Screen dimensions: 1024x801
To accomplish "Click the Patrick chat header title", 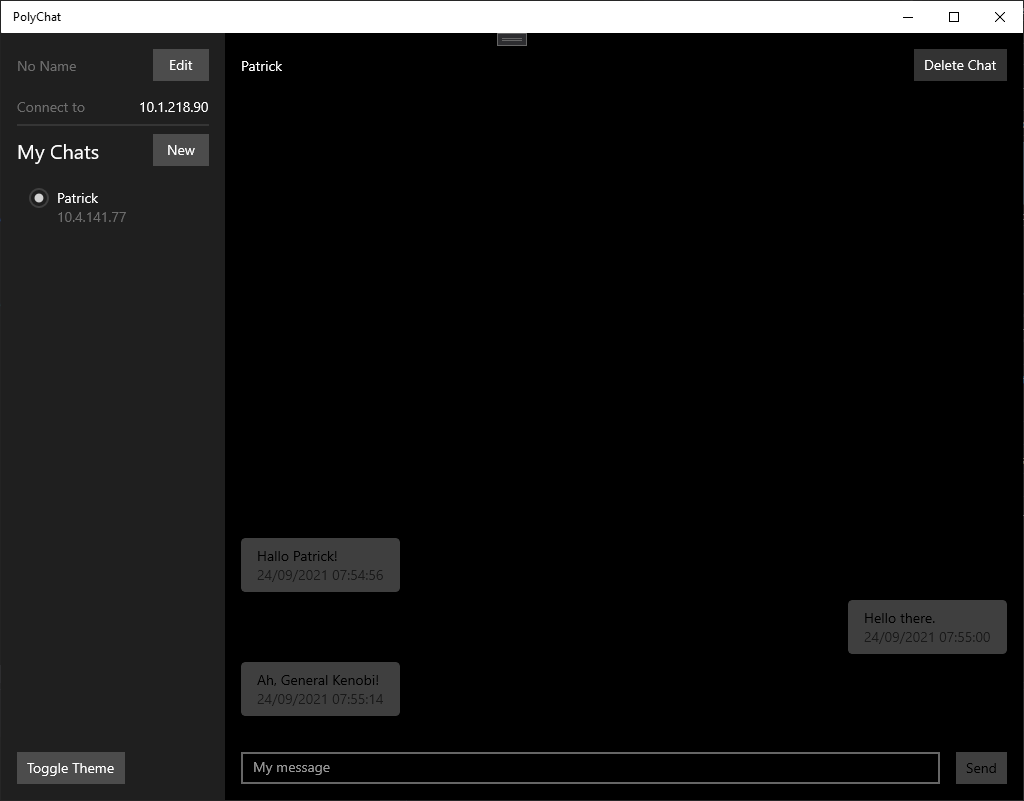I will pos(261,66).
